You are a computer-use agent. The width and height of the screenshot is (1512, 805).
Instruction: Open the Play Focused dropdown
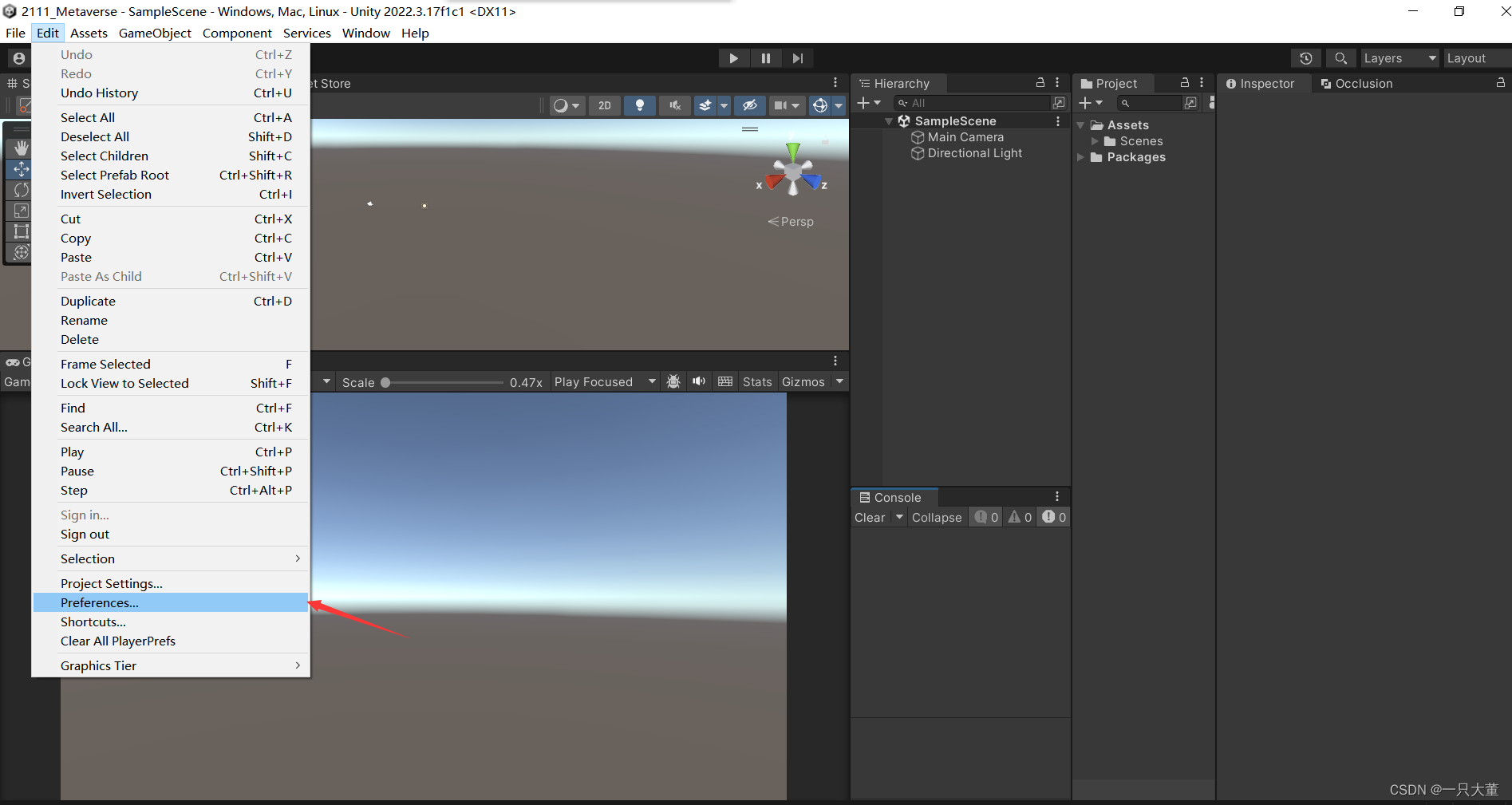pos(606,382)
